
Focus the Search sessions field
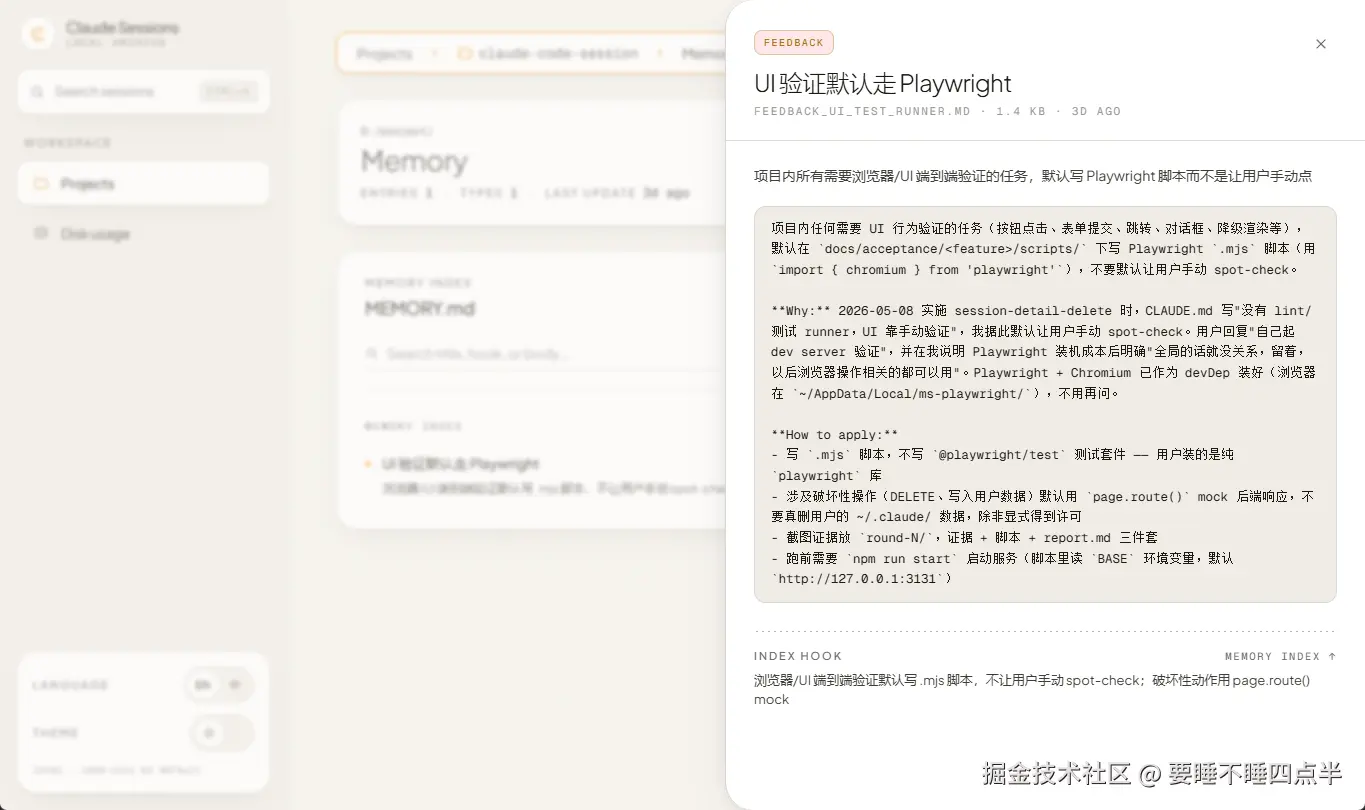(x=143, y=92)
